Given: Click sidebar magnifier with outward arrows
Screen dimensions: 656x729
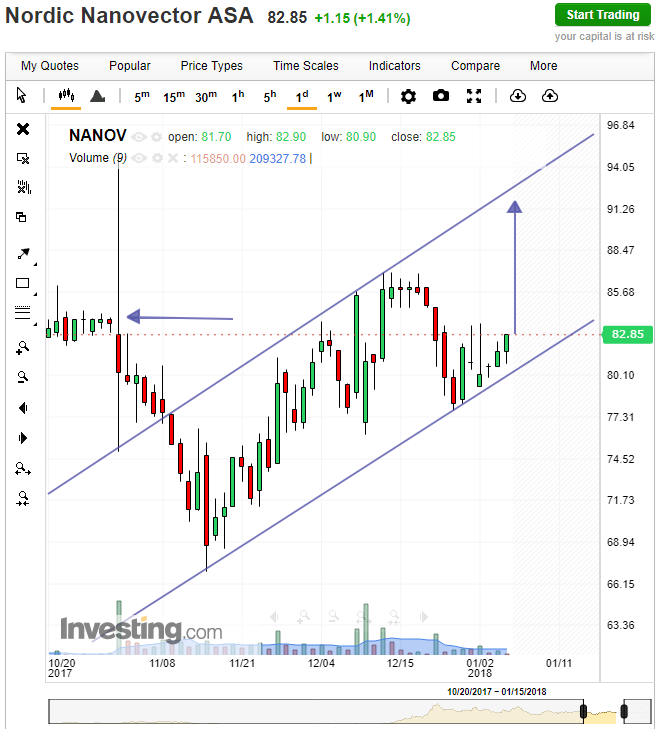Looking at the screenshot, I should click(x=23, y=469).
